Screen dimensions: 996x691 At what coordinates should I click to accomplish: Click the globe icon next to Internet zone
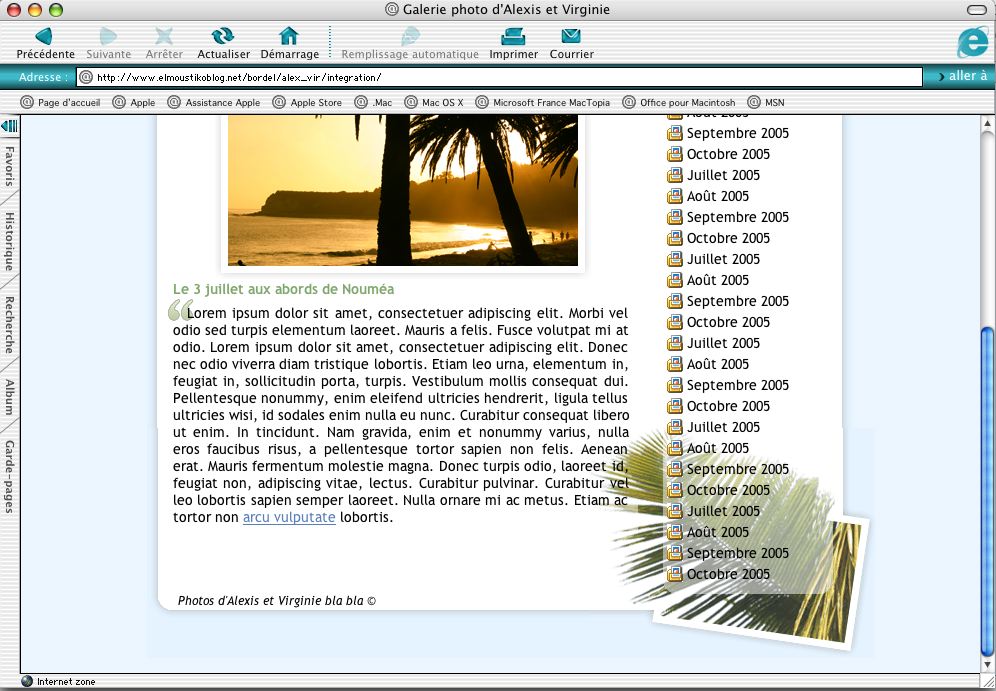click(27, 681)
